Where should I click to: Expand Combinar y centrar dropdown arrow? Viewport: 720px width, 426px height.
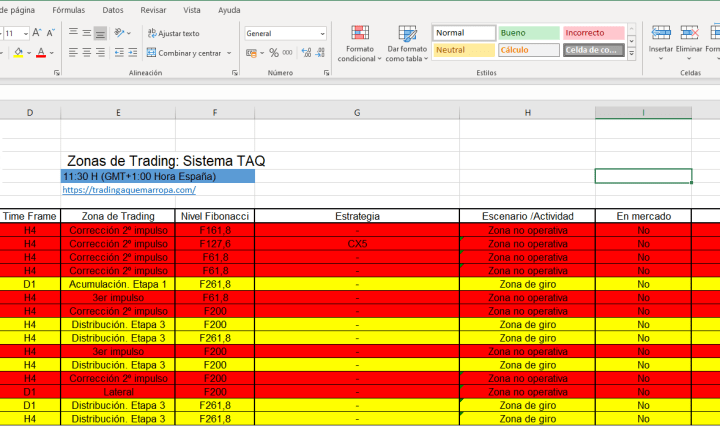pos(227,53)
